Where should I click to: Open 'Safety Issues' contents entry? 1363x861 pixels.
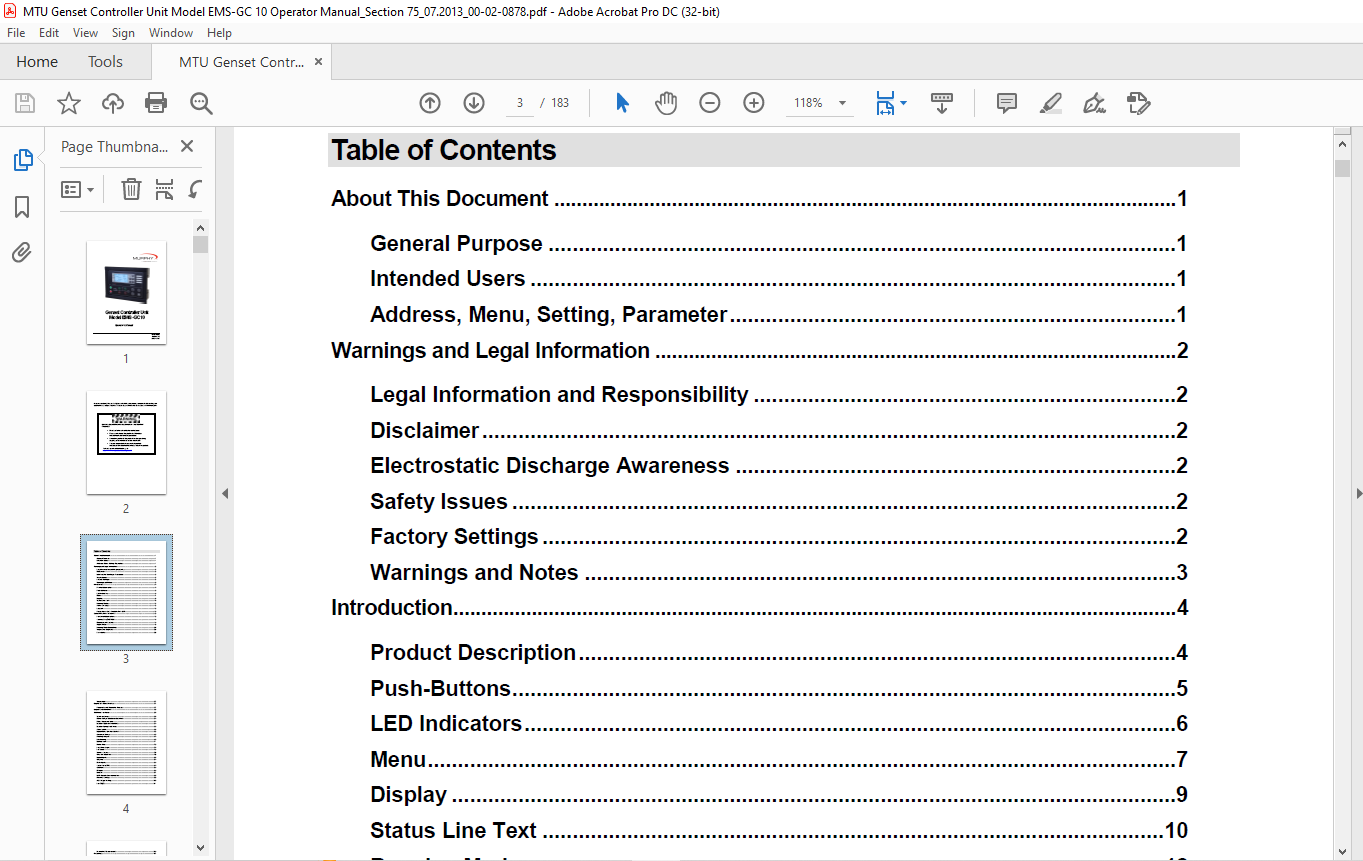[779, 502]
